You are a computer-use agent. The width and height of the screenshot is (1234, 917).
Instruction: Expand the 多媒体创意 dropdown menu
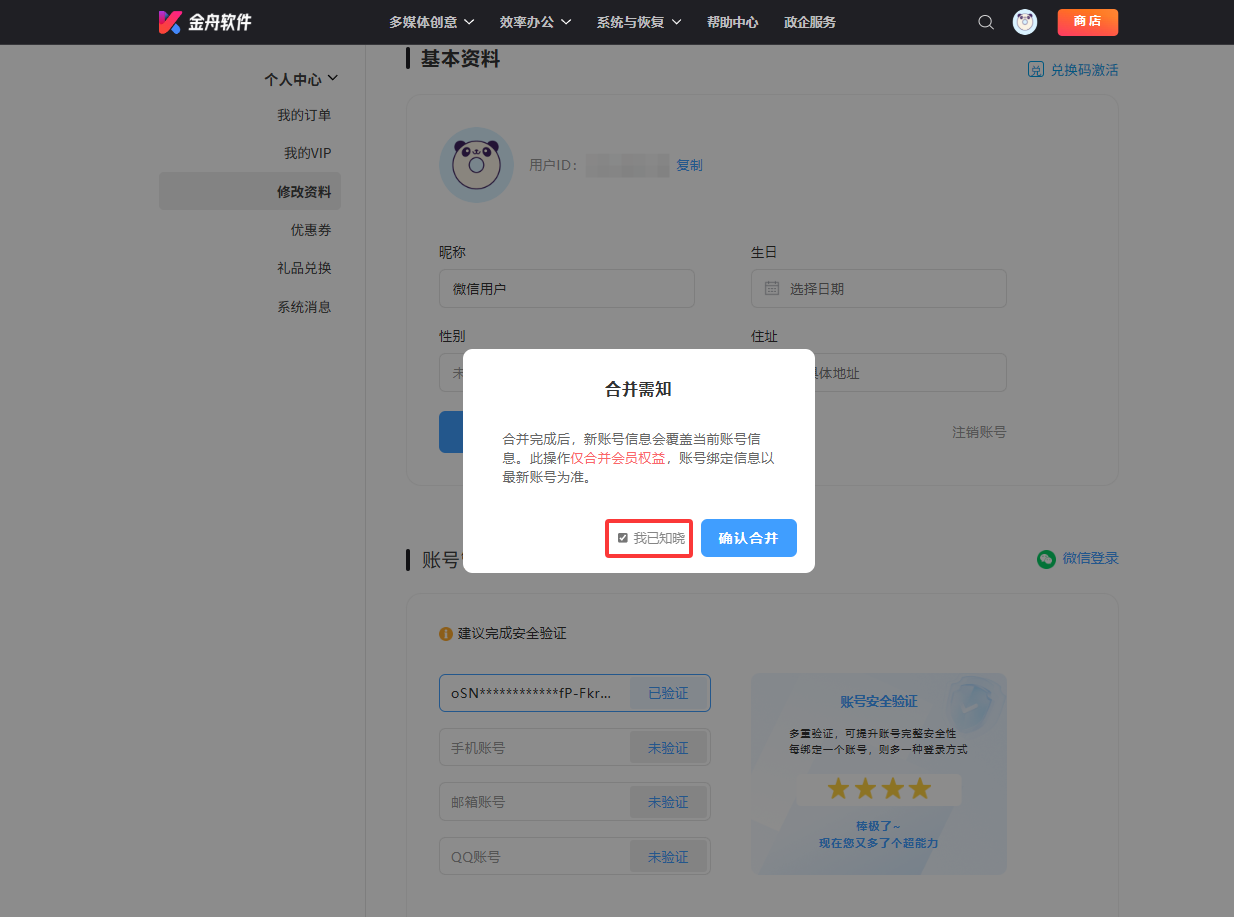(x=432, y=22)
